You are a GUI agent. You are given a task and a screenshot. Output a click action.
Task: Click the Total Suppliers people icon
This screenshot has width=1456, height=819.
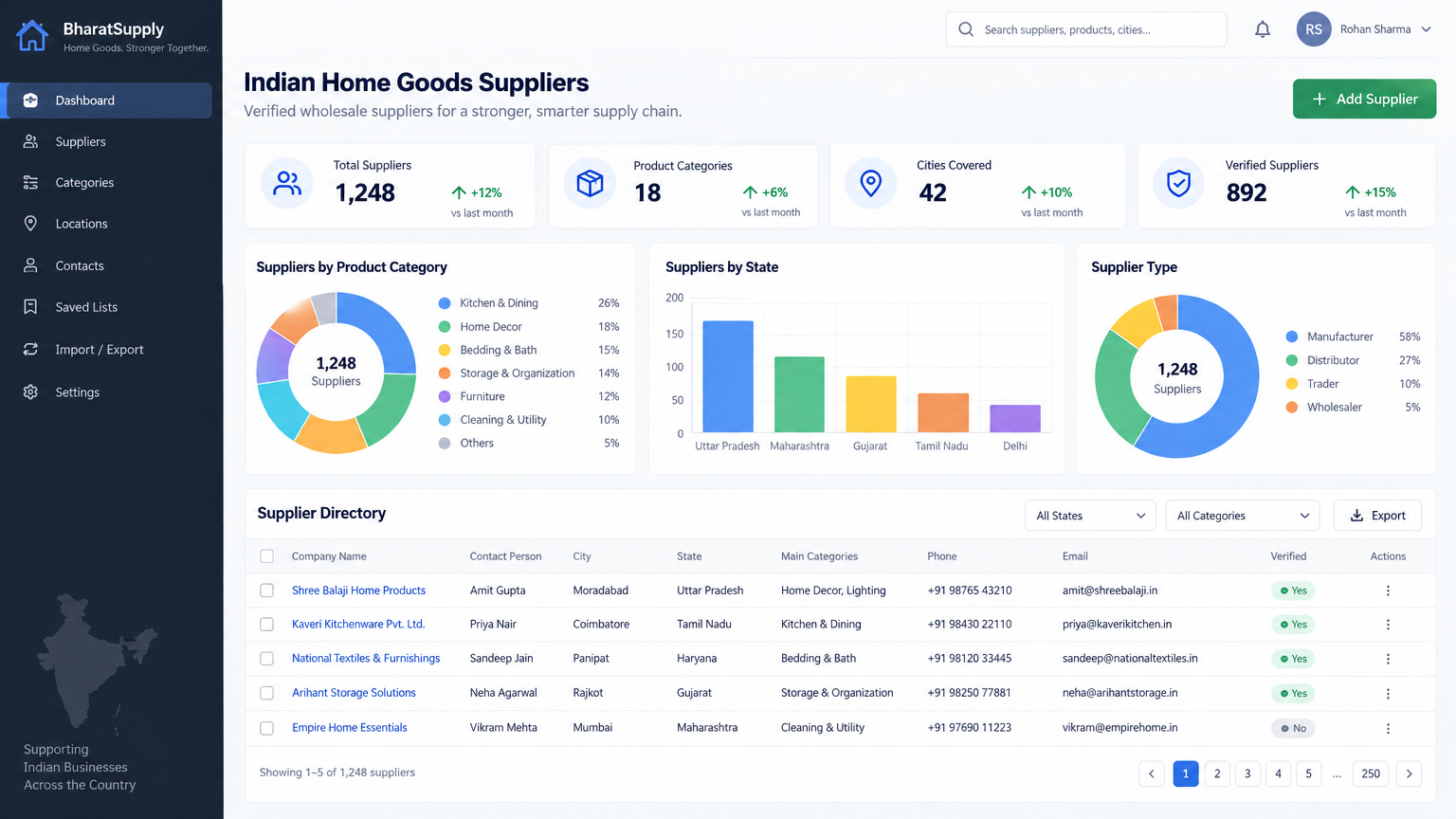(287, 183)
